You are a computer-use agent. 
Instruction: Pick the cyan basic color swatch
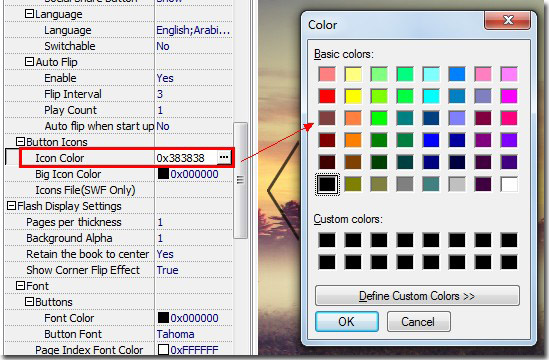pyautogui.click(x=431, y=96)
